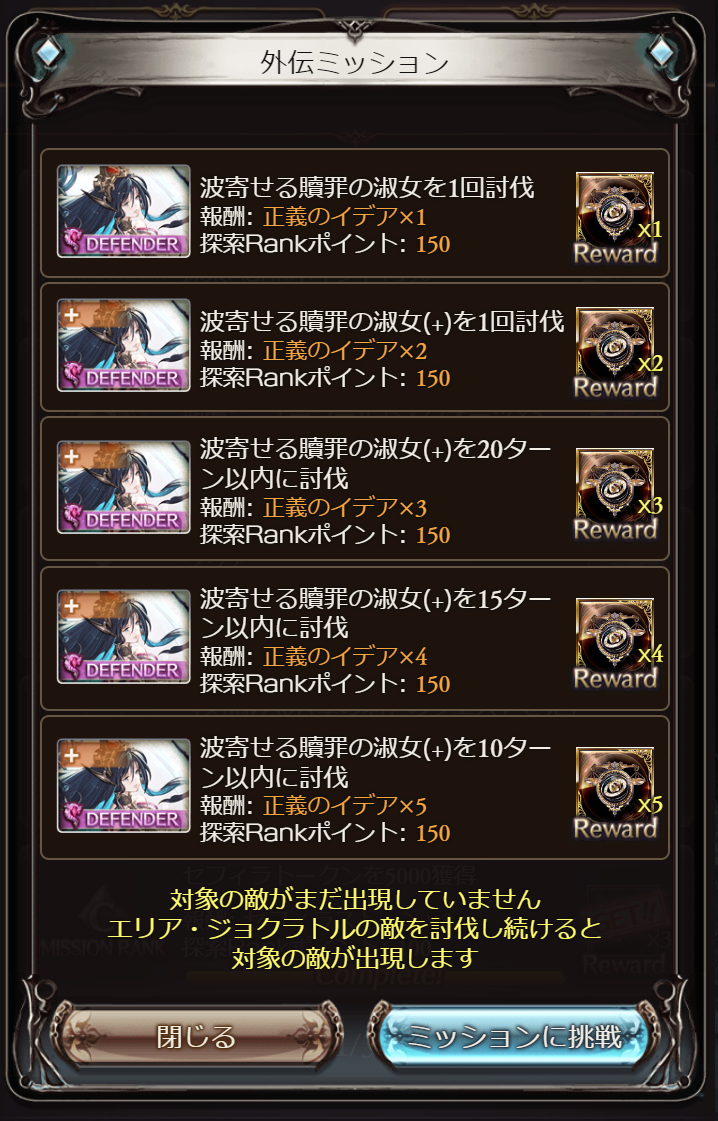Open the ×4 正義のイデア reward icon
The width and height of the screenshot is (718, 1121).
(x=616, y=643)
